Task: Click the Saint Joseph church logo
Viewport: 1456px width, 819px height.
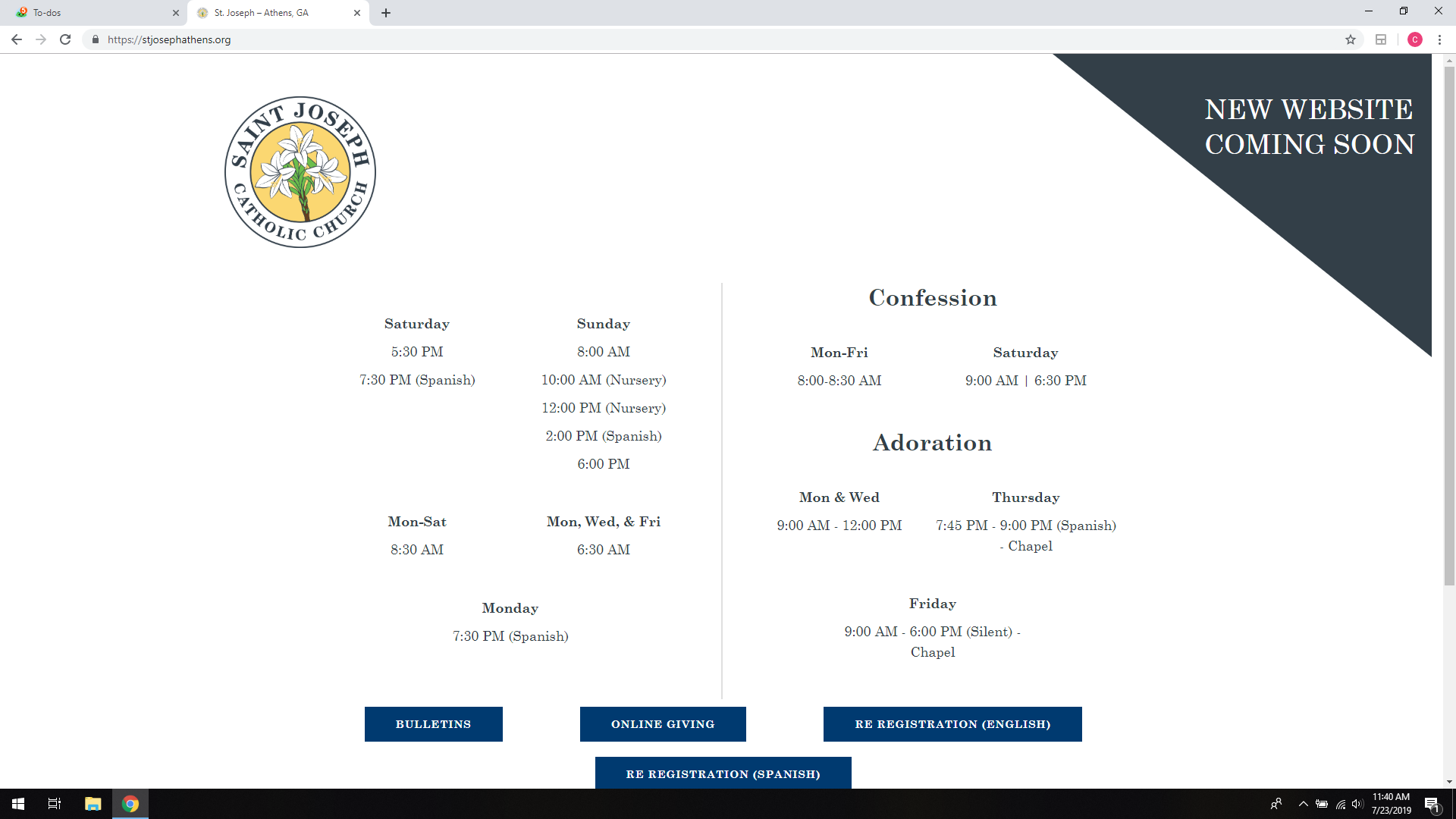Action: coord(300,172)
